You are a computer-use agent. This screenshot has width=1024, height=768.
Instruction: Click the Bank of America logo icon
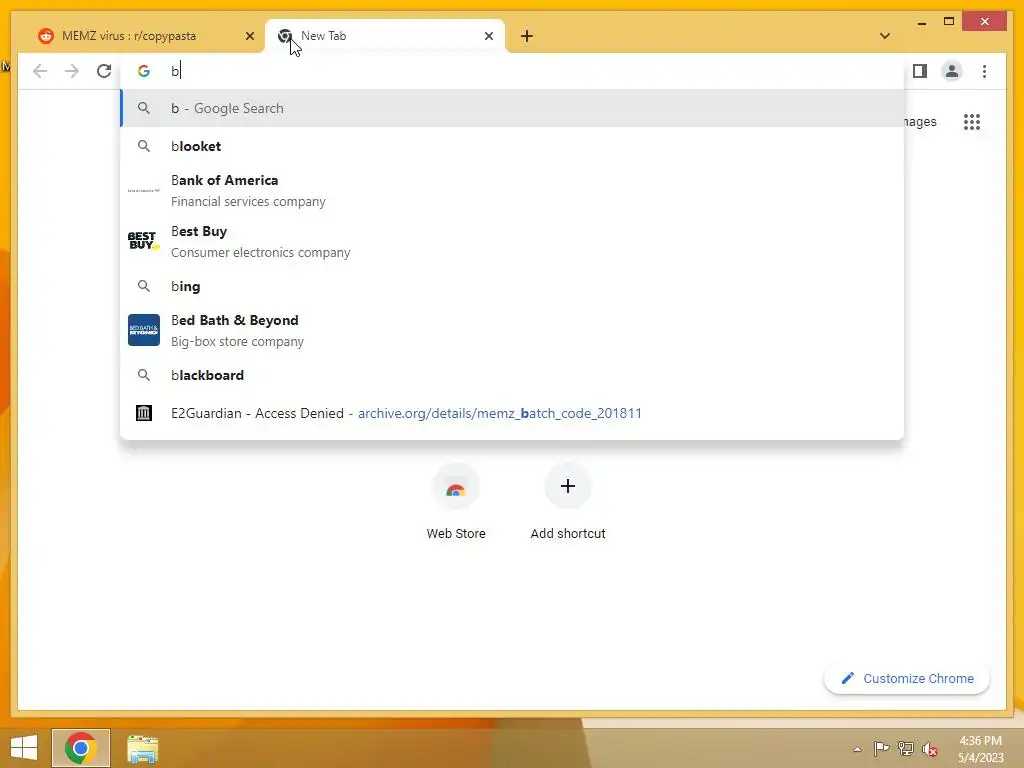(144, 190)
